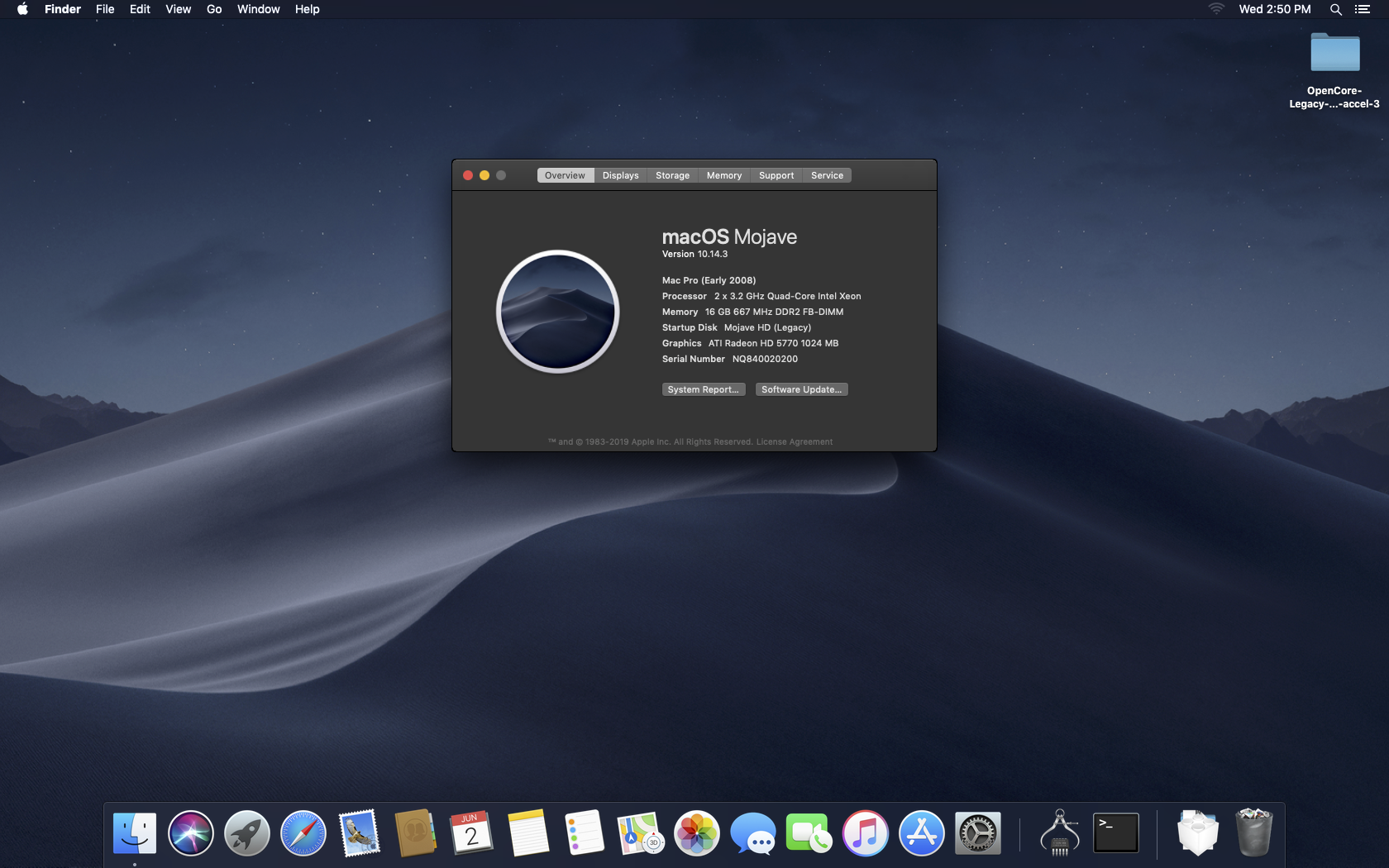Screen dimensions: 1389x868
Task: Open Notes app in Dock
Action: (x=528, y=833)
